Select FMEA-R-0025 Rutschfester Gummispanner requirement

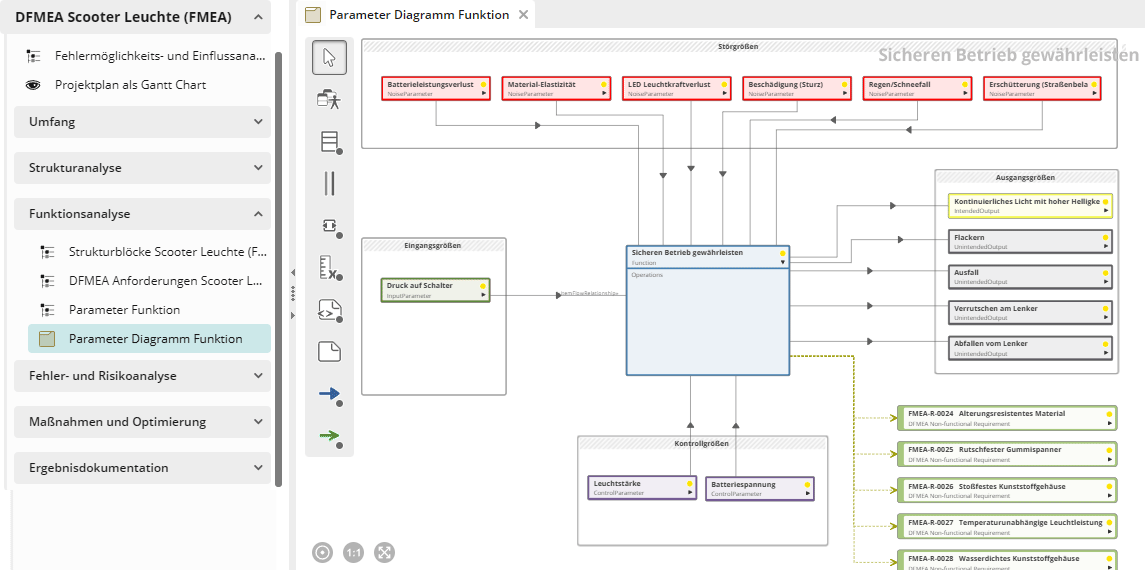(x=1007, y=454)
